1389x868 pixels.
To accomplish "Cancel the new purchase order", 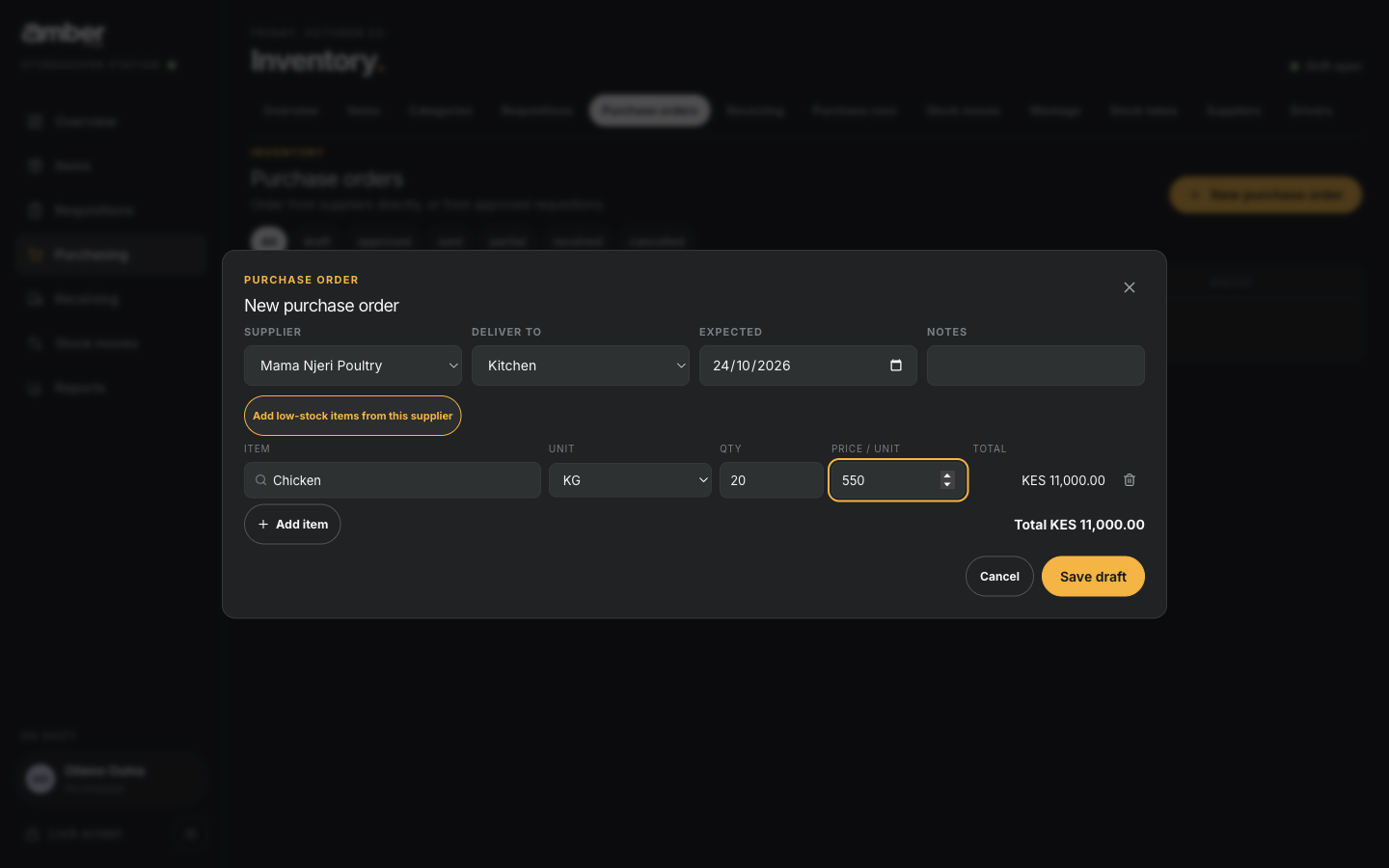I will click(999, 577).
